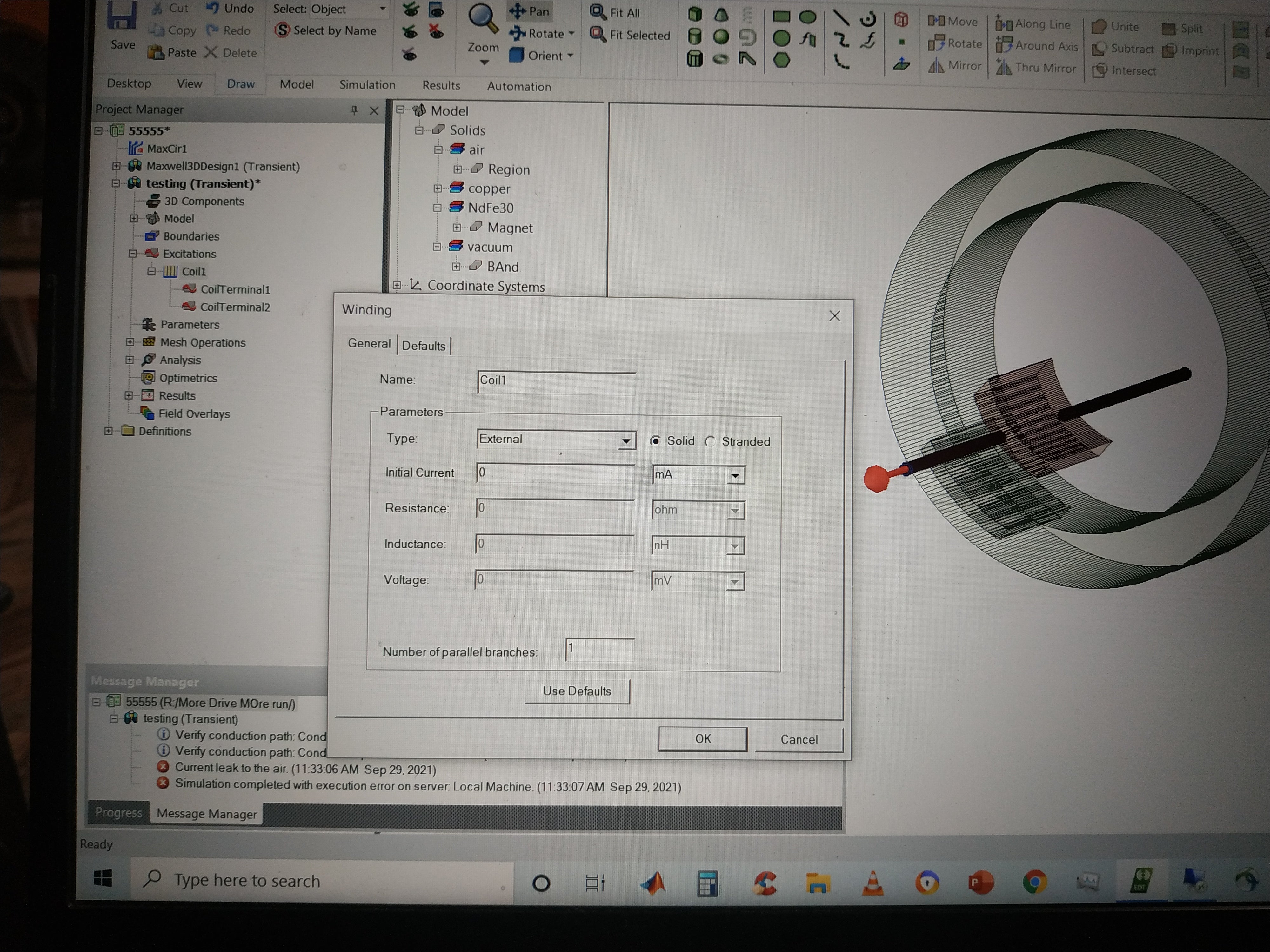
Task: Expand the copper material node
Action: pyautogui.click(x=438, y=188)
